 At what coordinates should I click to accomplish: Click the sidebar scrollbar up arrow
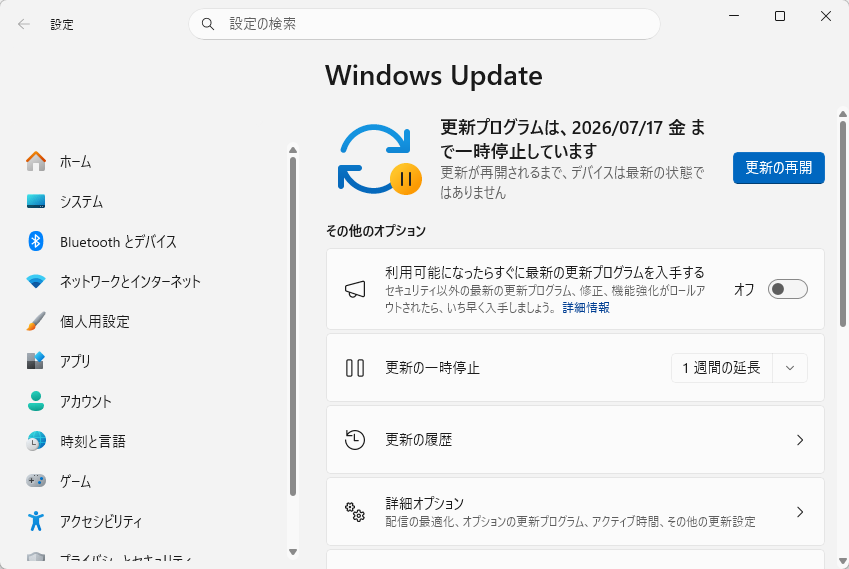pos(293,150)
